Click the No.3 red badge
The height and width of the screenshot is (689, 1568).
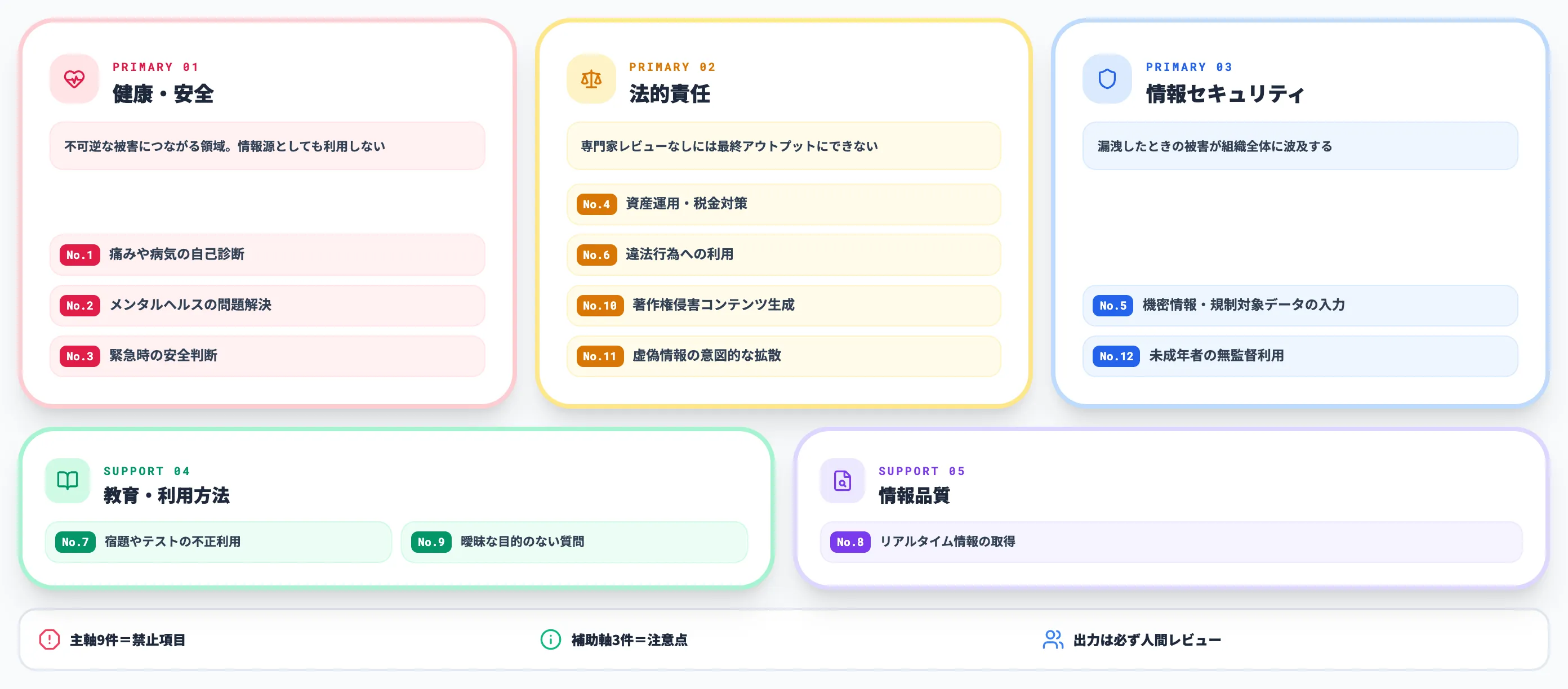point(80,356)
